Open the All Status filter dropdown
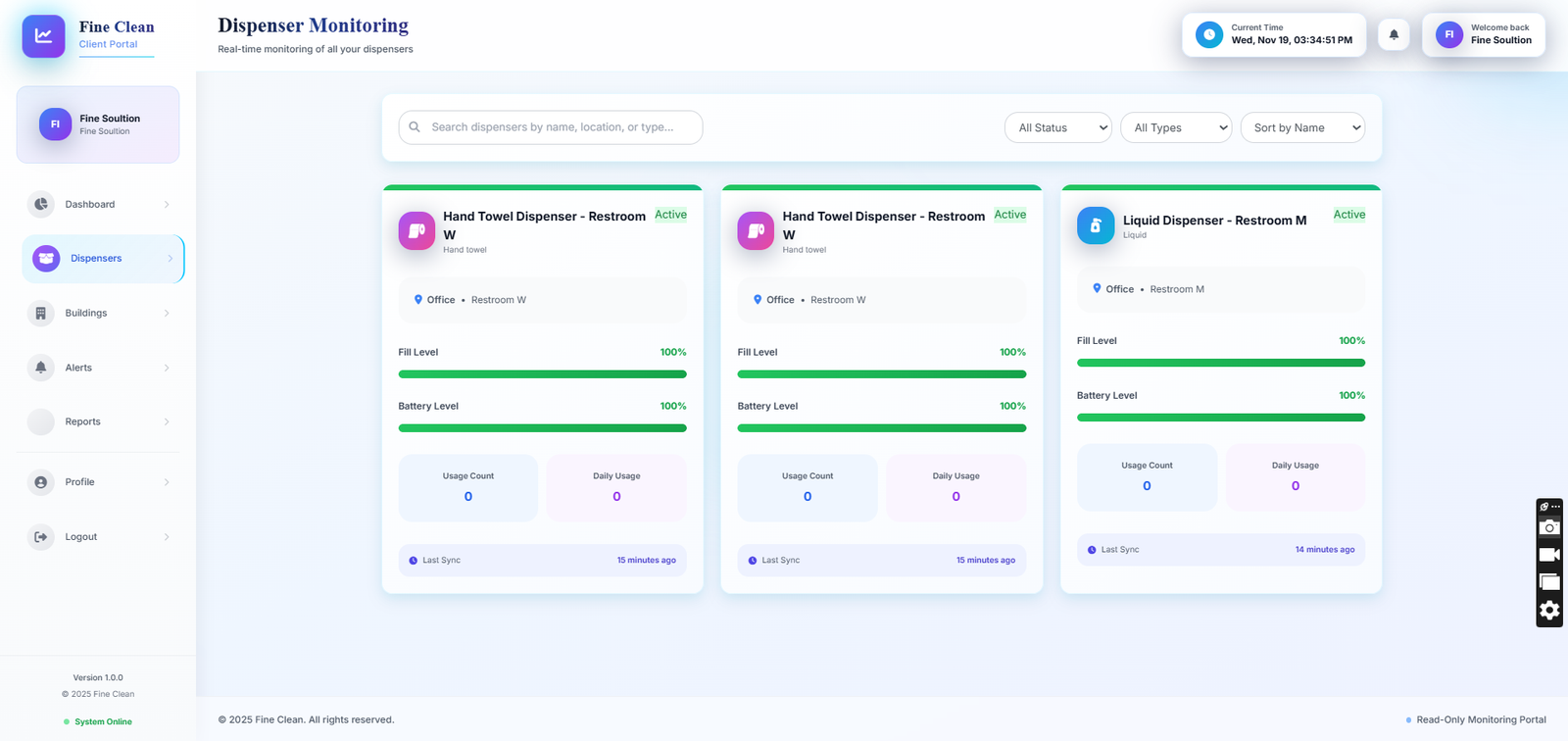1568x741 pixels. [1057, 127]
